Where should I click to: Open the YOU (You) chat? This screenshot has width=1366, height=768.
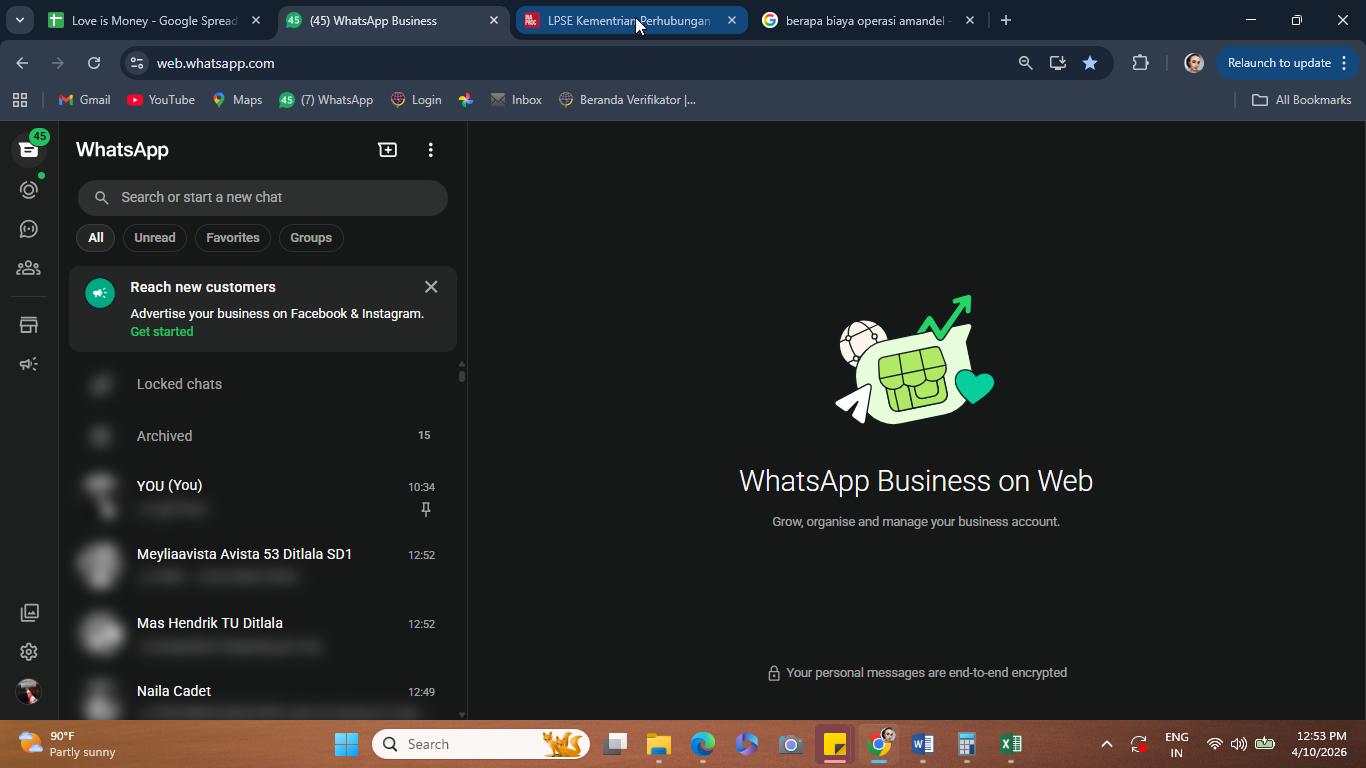point(263,497)
